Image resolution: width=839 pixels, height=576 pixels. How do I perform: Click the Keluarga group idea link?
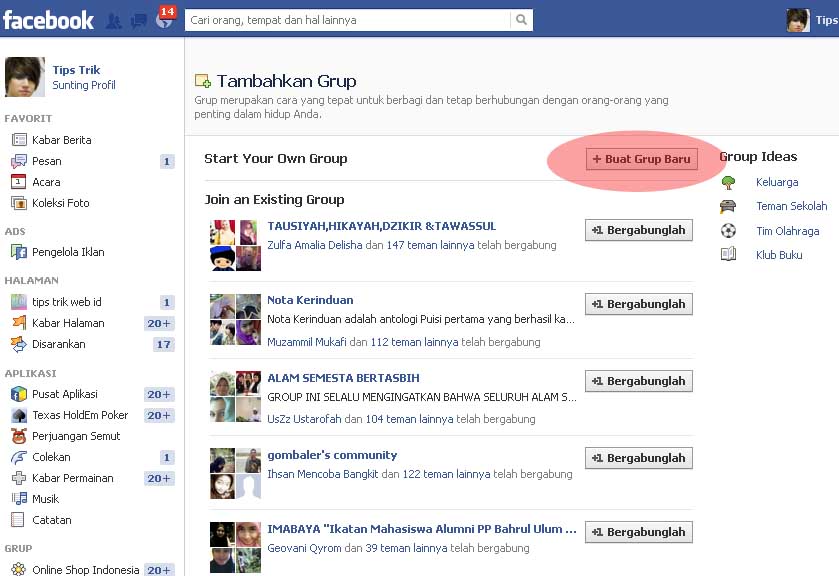coord(777,182)
